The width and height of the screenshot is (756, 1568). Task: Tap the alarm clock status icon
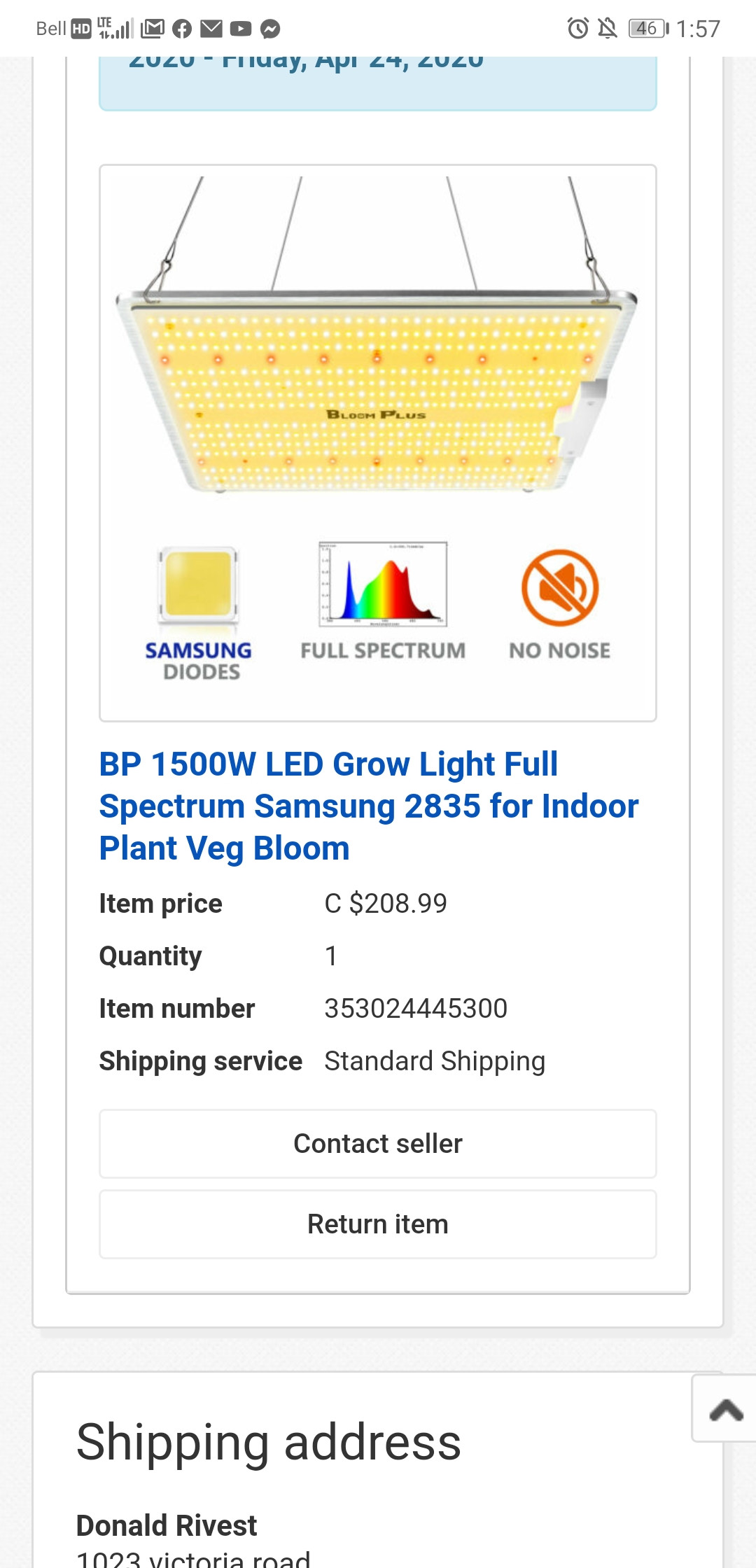click(x=578, y=28)
